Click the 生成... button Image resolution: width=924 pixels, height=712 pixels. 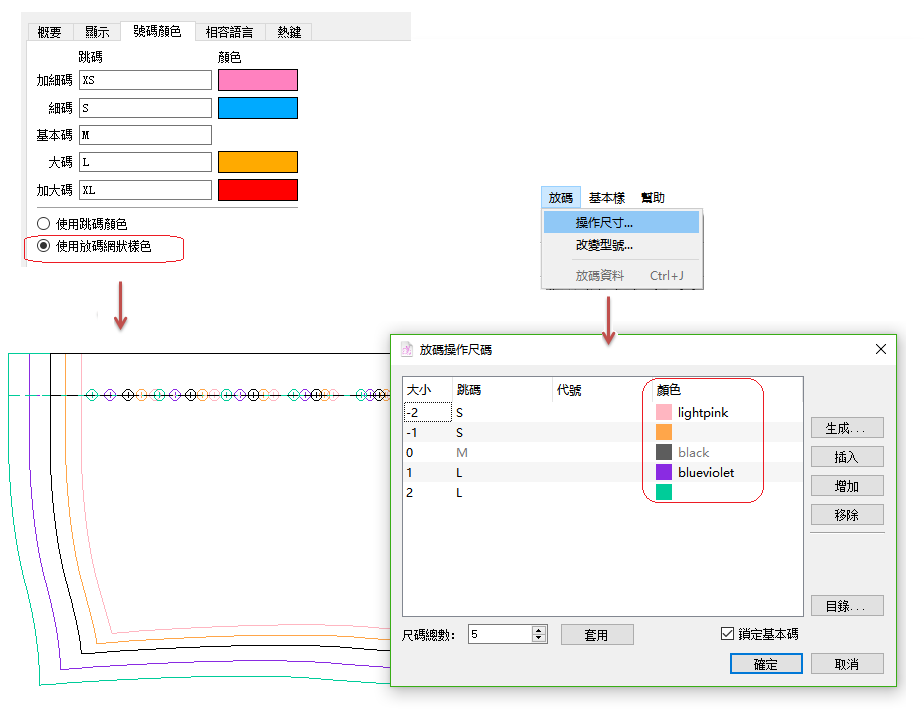(846, 428)
